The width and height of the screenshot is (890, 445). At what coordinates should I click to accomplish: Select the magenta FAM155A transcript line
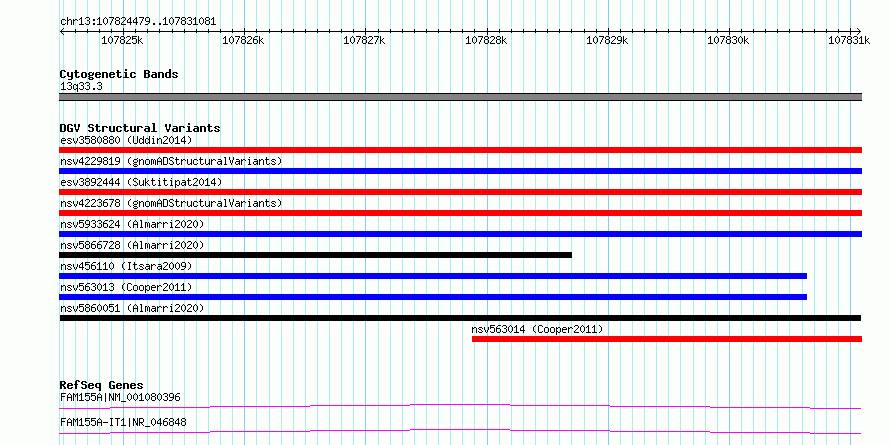(x=460, y=406)
